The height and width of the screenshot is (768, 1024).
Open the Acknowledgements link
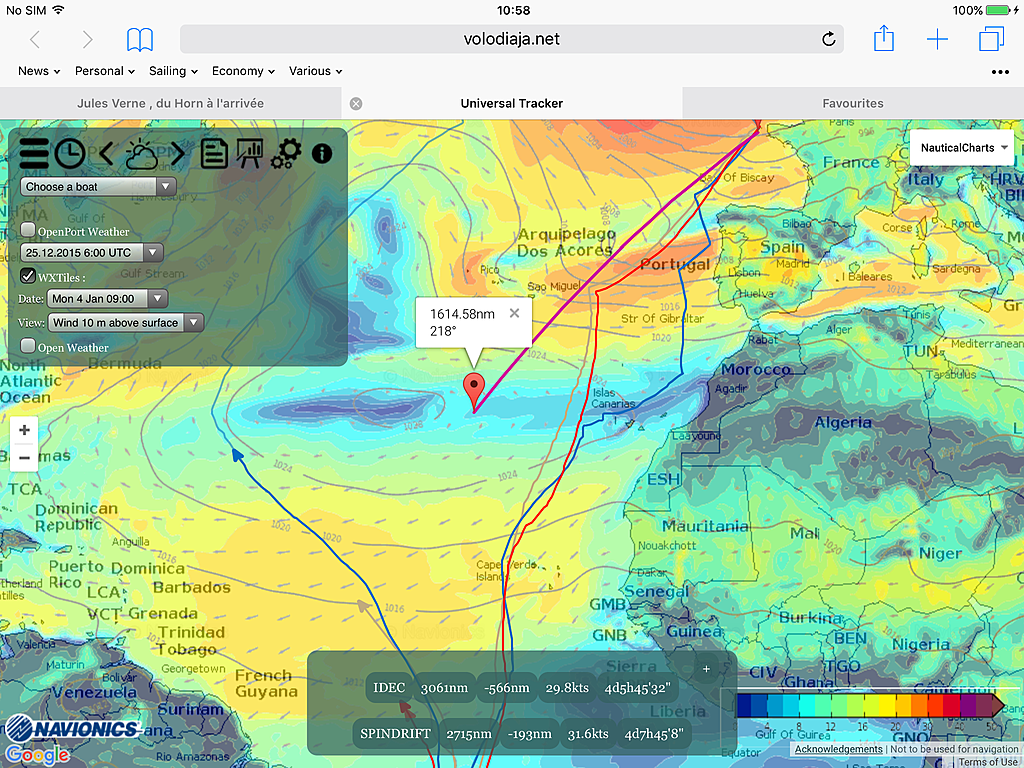coord(839,749)
